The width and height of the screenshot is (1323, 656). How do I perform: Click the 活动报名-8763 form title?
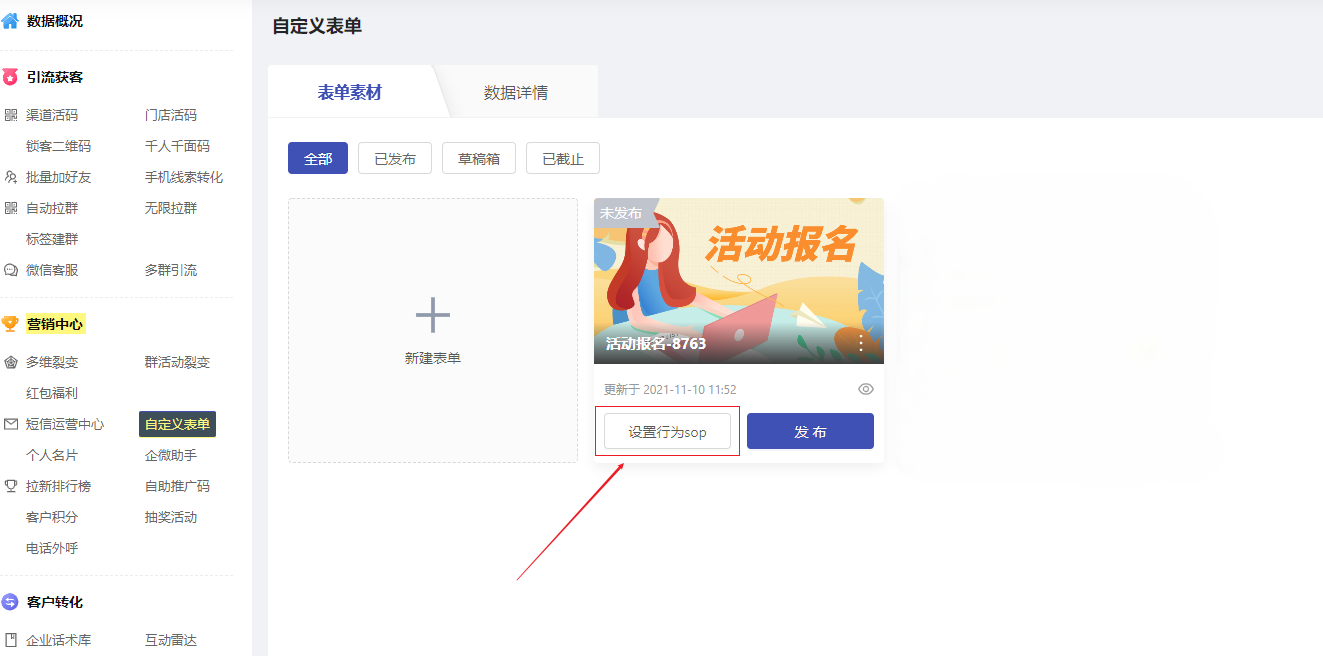pos(656,344)
